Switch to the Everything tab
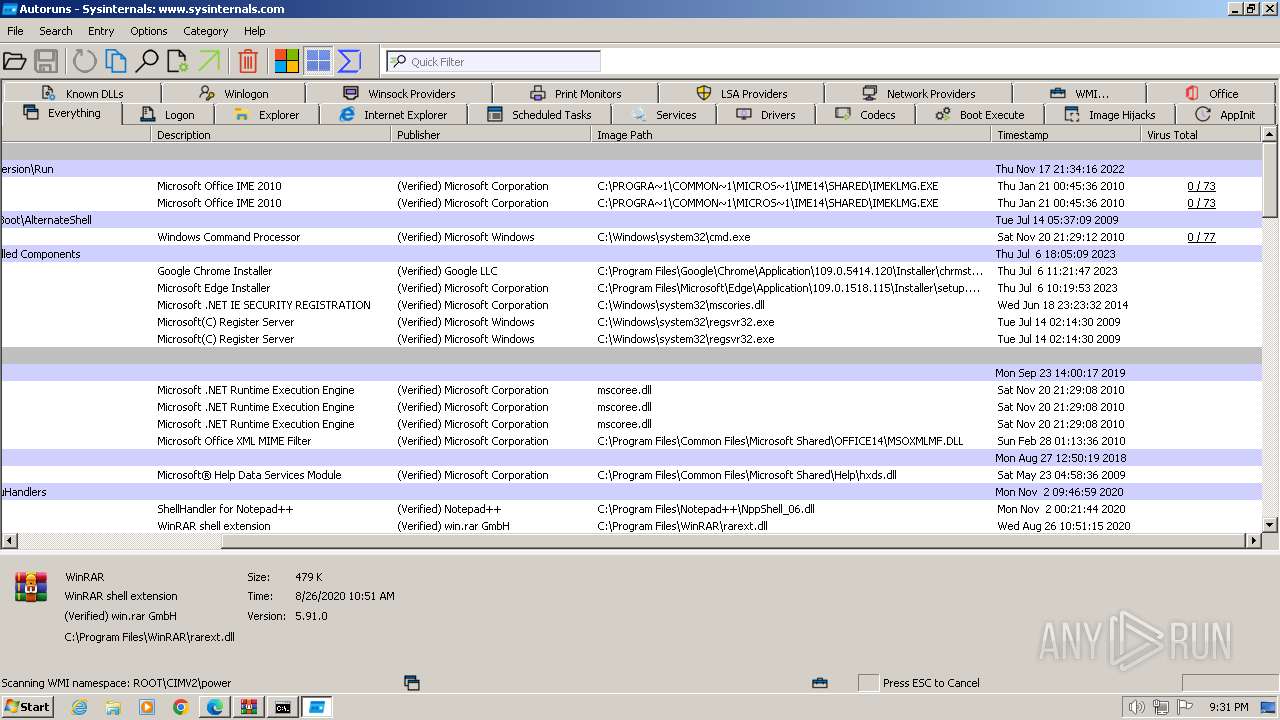 pos(62,113)
